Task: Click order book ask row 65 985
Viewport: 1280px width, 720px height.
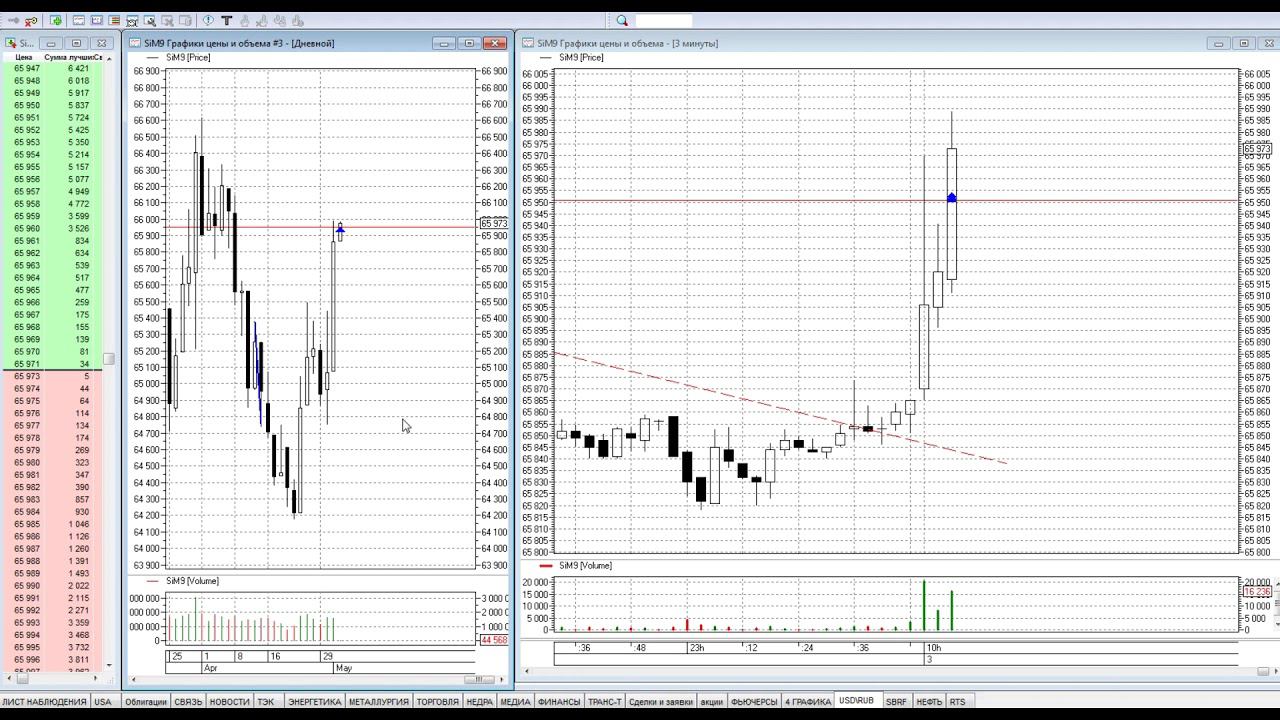Action: click(x=52, y=524)
